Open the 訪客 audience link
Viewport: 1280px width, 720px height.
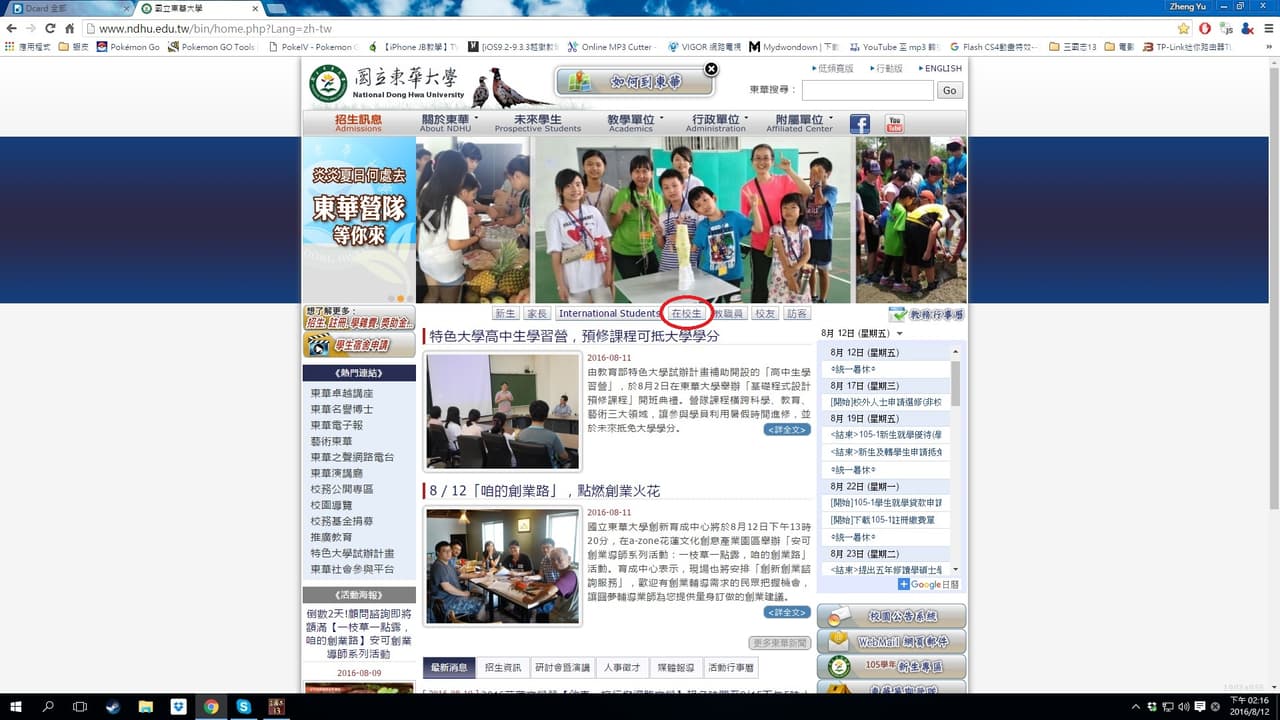coord(797,314)
